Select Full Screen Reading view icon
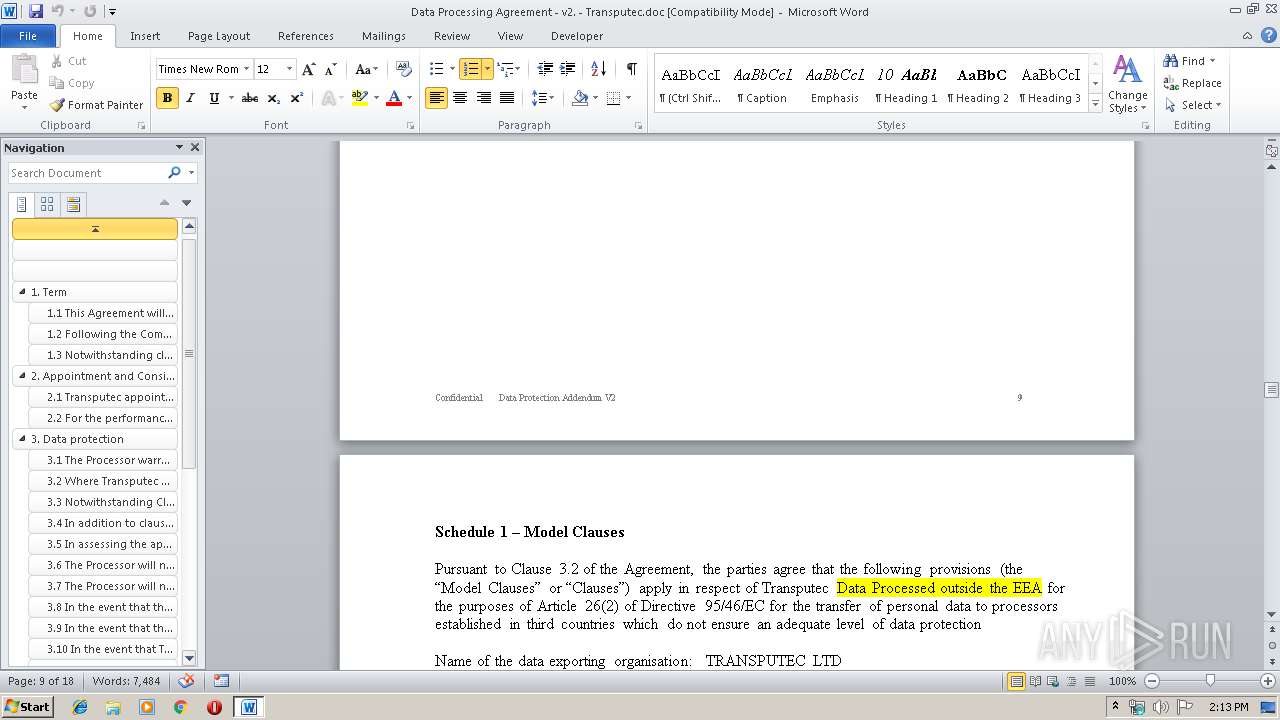Image resolution: width=1280 pixels, height=720 pixels. click(x=1035, y=681)
